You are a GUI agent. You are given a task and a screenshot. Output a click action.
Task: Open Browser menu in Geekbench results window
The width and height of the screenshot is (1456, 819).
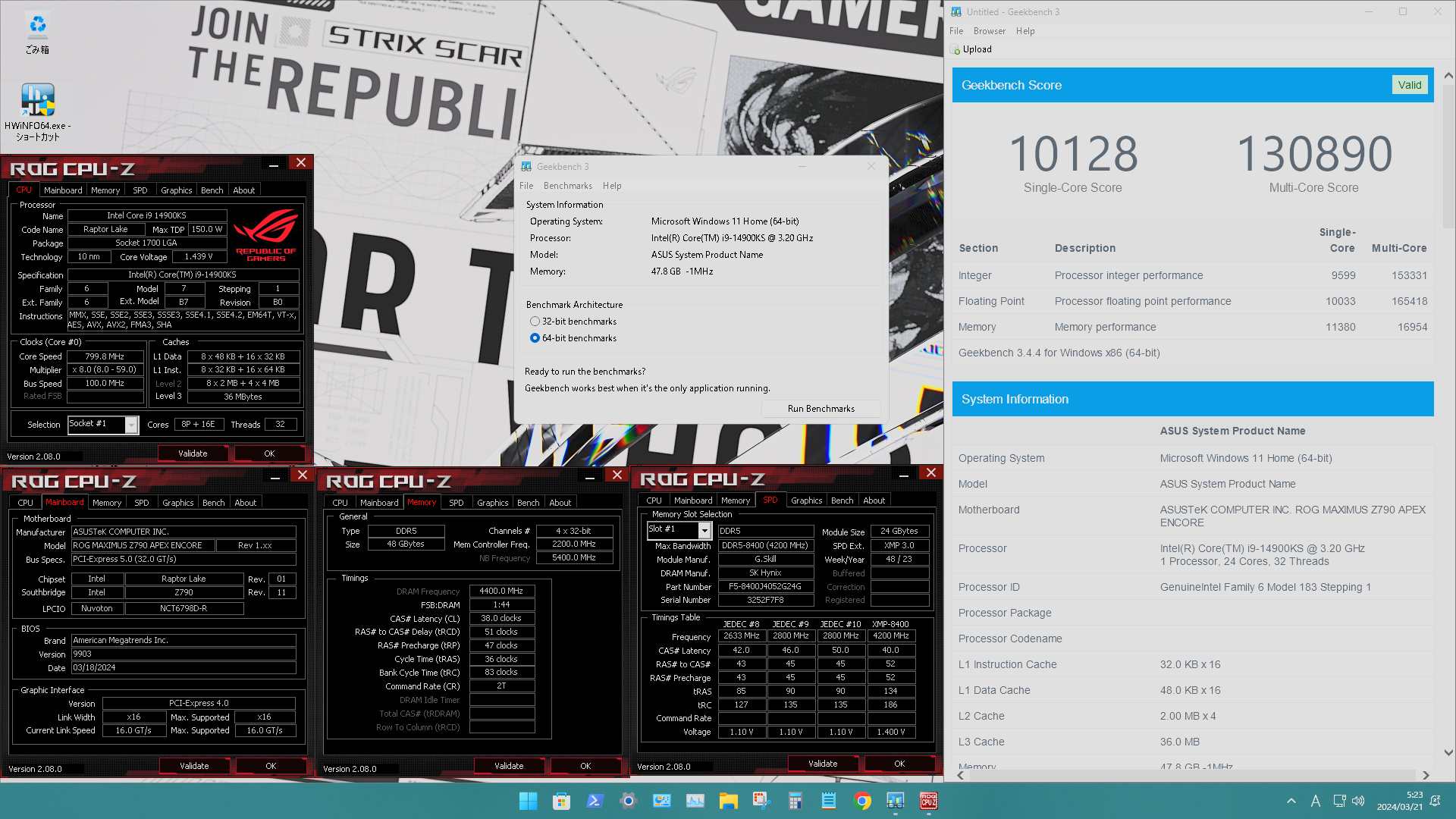point(990,31)
